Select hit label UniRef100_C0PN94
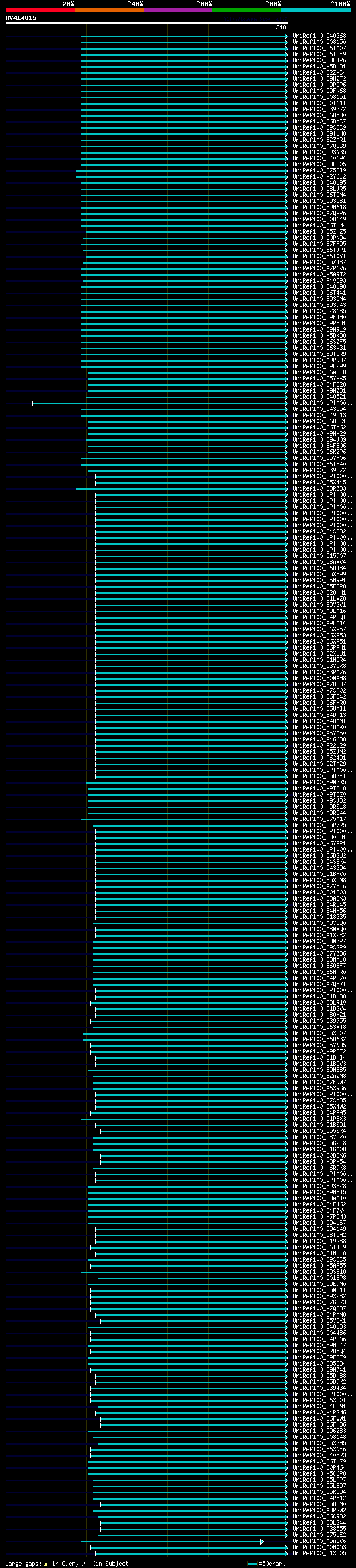The image size is (356, 1568). [319, 238]
